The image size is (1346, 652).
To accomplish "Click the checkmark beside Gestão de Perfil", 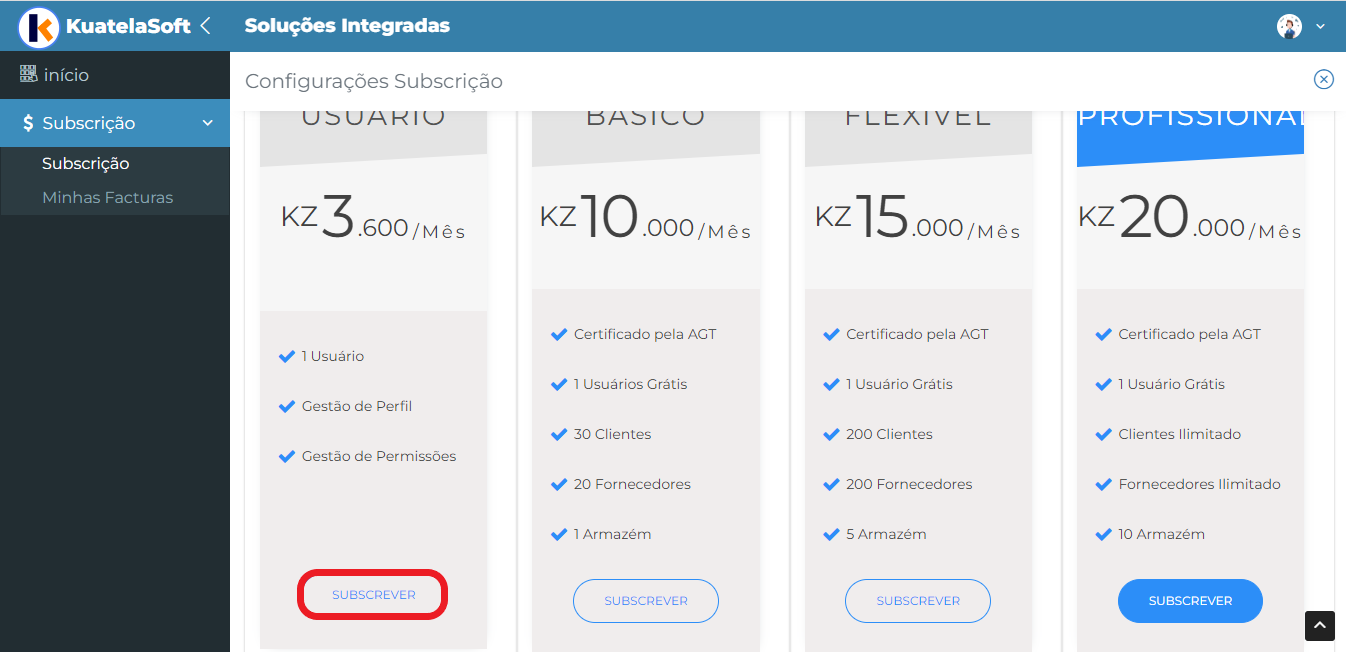I will [x=287, y=406].
